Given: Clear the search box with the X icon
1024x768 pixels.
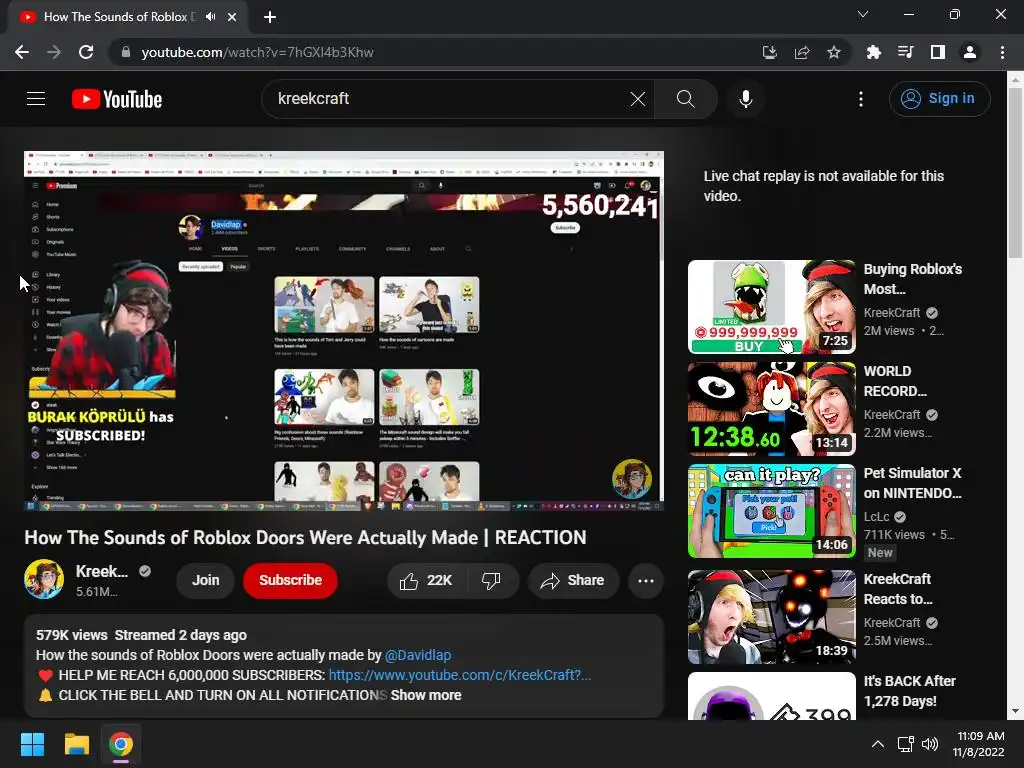Looking at the screenshot, I should (x=637, y=99).
